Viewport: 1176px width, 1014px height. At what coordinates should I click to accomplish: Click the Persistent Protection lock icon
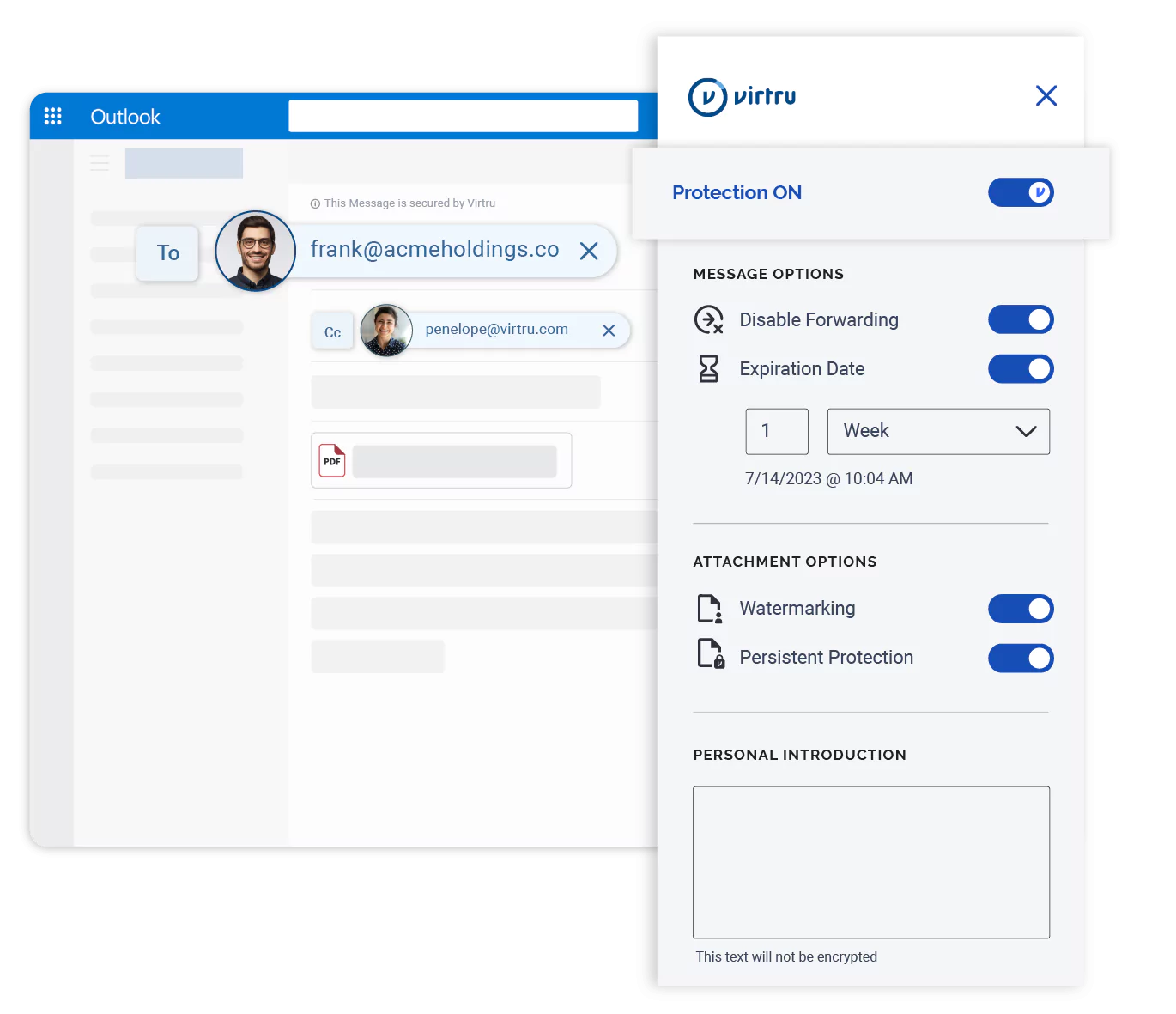(x=710, y=654)
